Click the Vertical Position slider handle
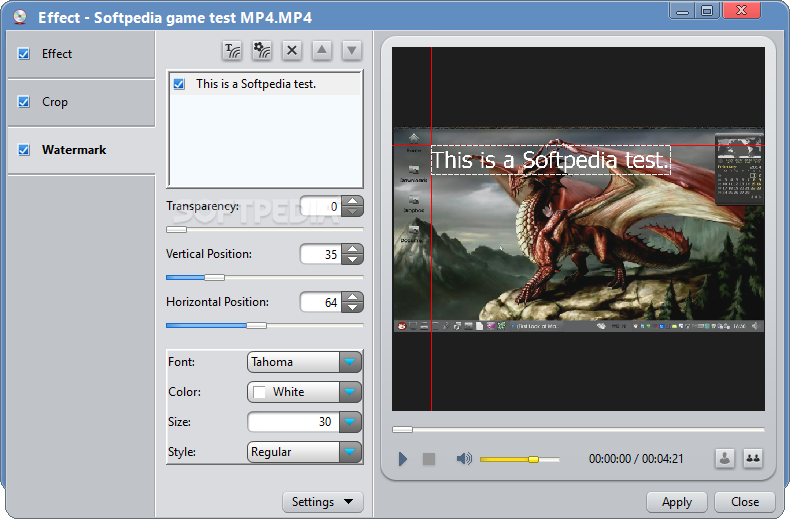The image size is (790, 519). point(215,277)
